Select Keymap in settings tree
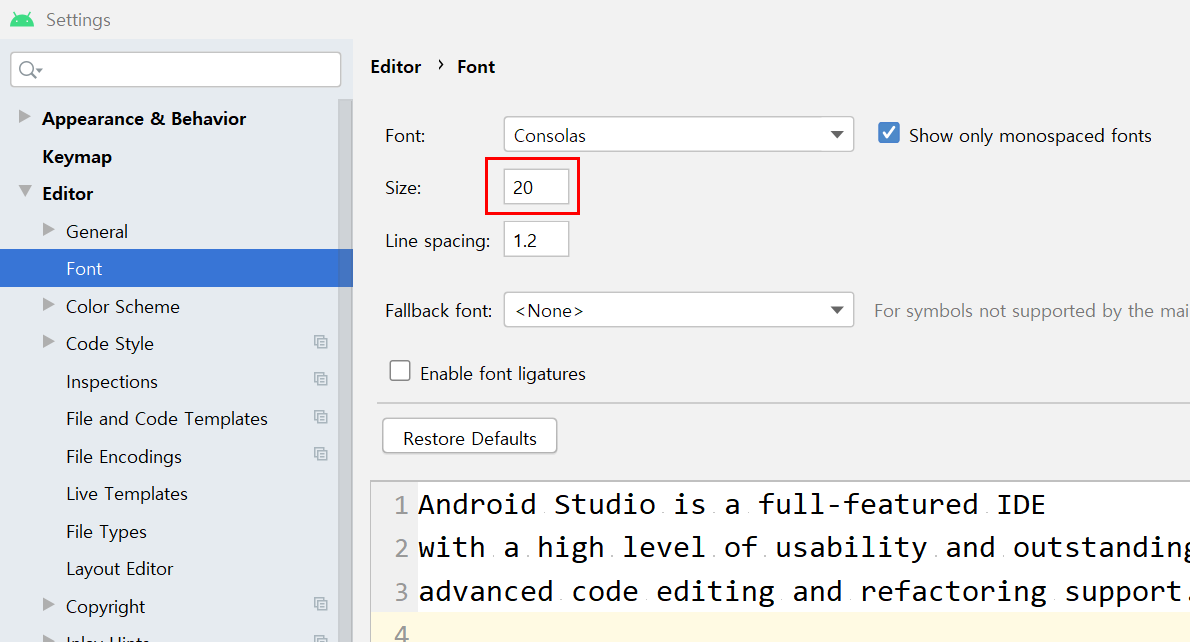This screenshot has height=642, width=1190. (77, 157)
